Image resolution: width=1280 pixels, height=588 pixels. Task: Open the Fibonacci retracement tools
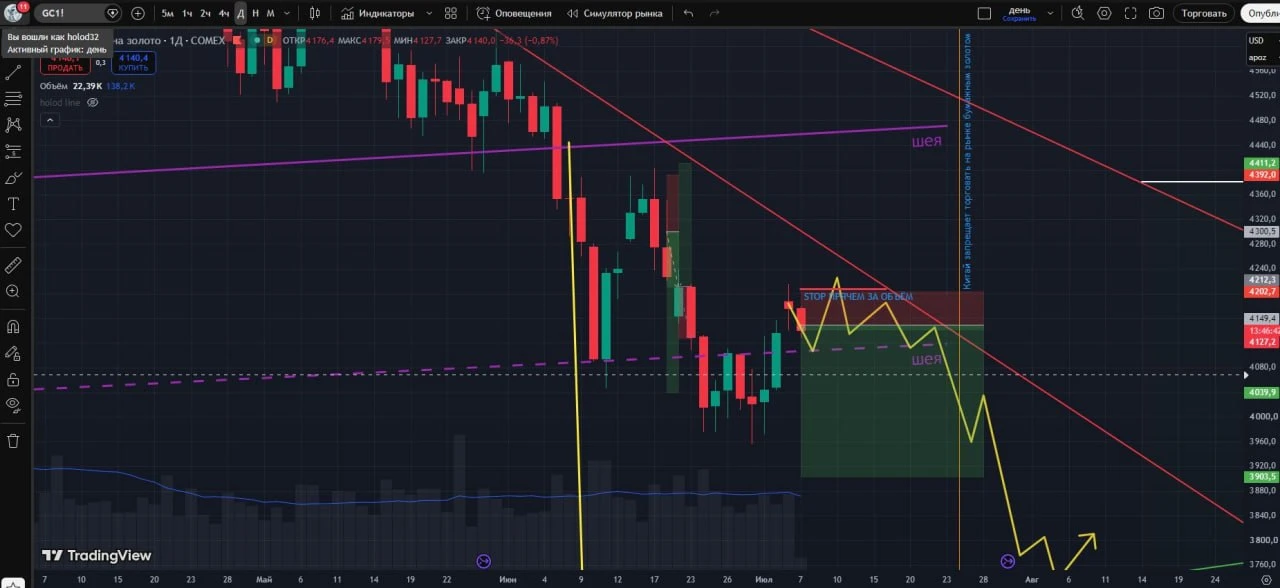(x=13, y=99)
